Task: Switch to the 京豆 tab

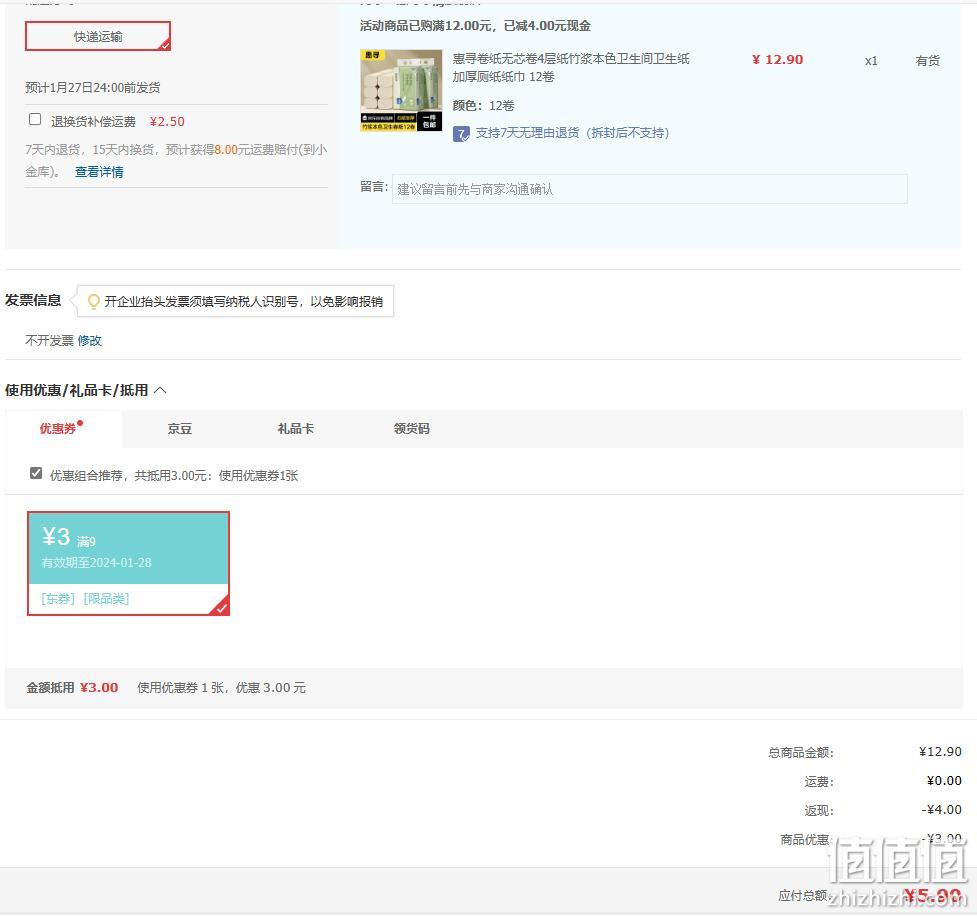Action: click(179, 429)
